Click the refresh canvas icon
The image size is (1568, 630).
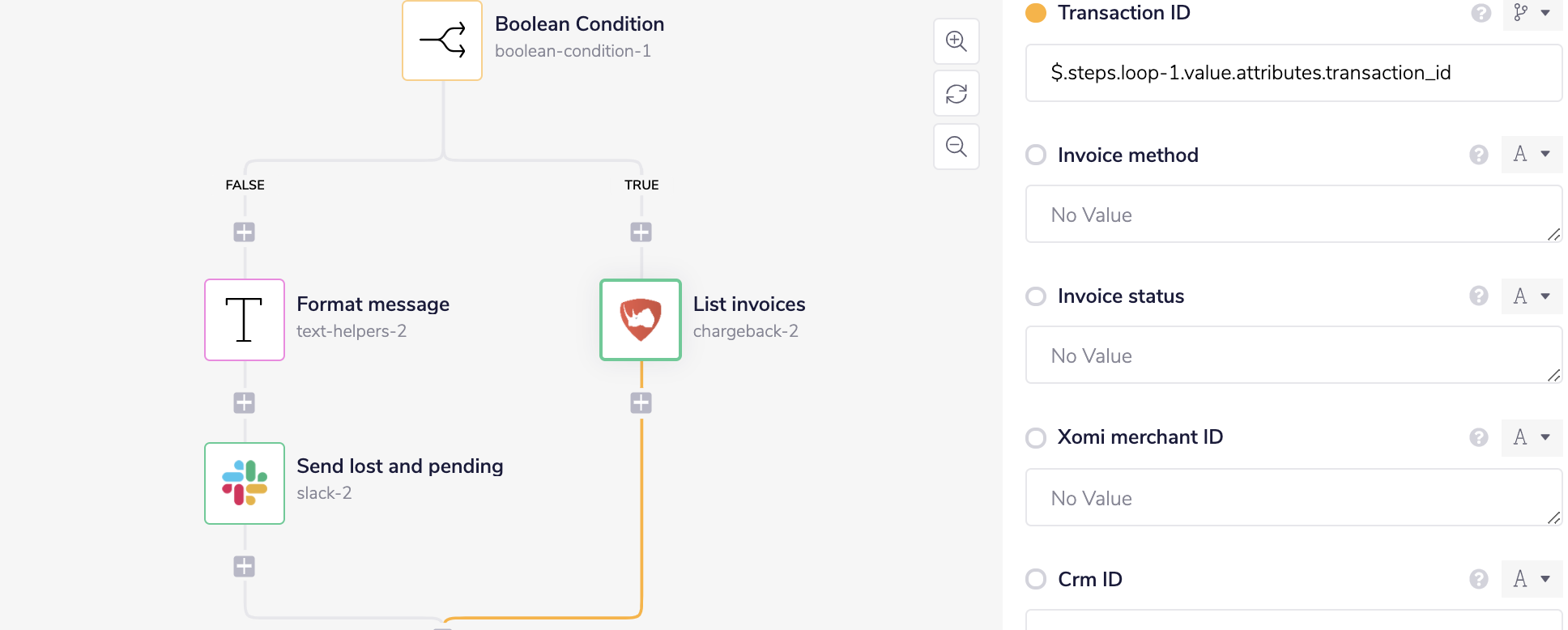[x=957, y=94]
